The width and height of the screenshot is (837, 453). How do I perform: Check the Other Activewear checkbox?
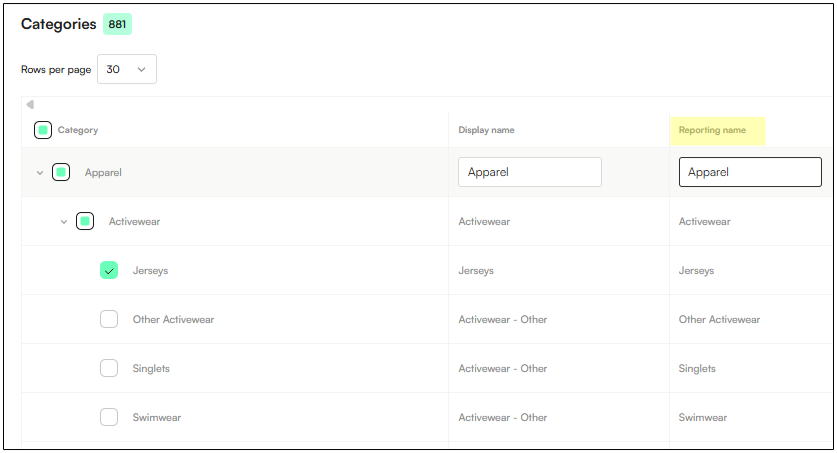109,319
